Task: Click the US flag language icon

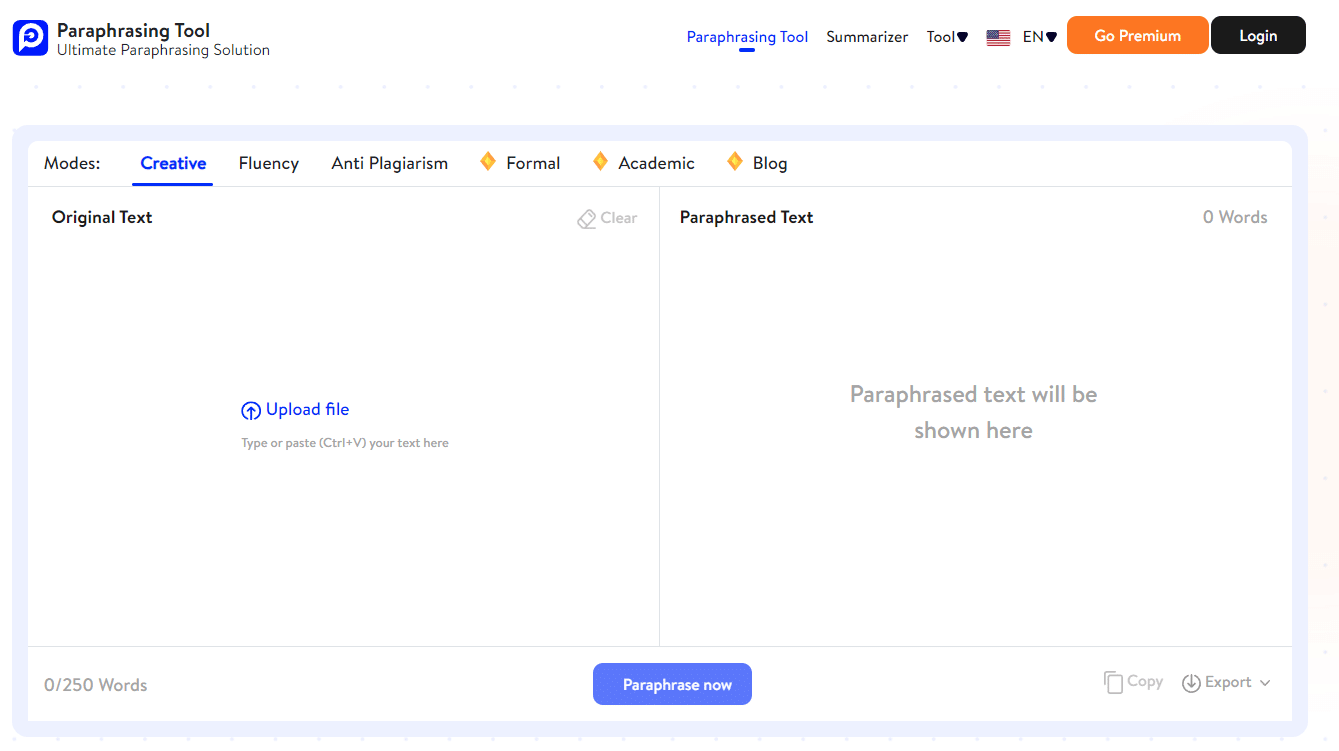Action: coord(997,36)
